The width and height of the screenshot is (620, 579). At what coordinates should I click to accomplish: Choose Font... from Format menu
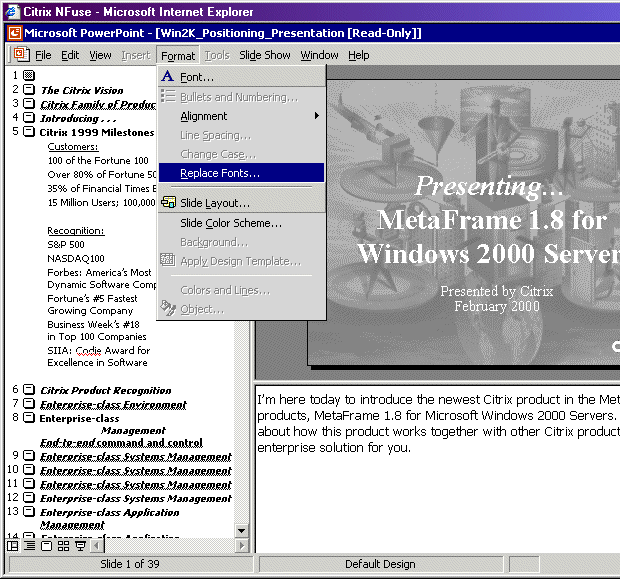242,77
